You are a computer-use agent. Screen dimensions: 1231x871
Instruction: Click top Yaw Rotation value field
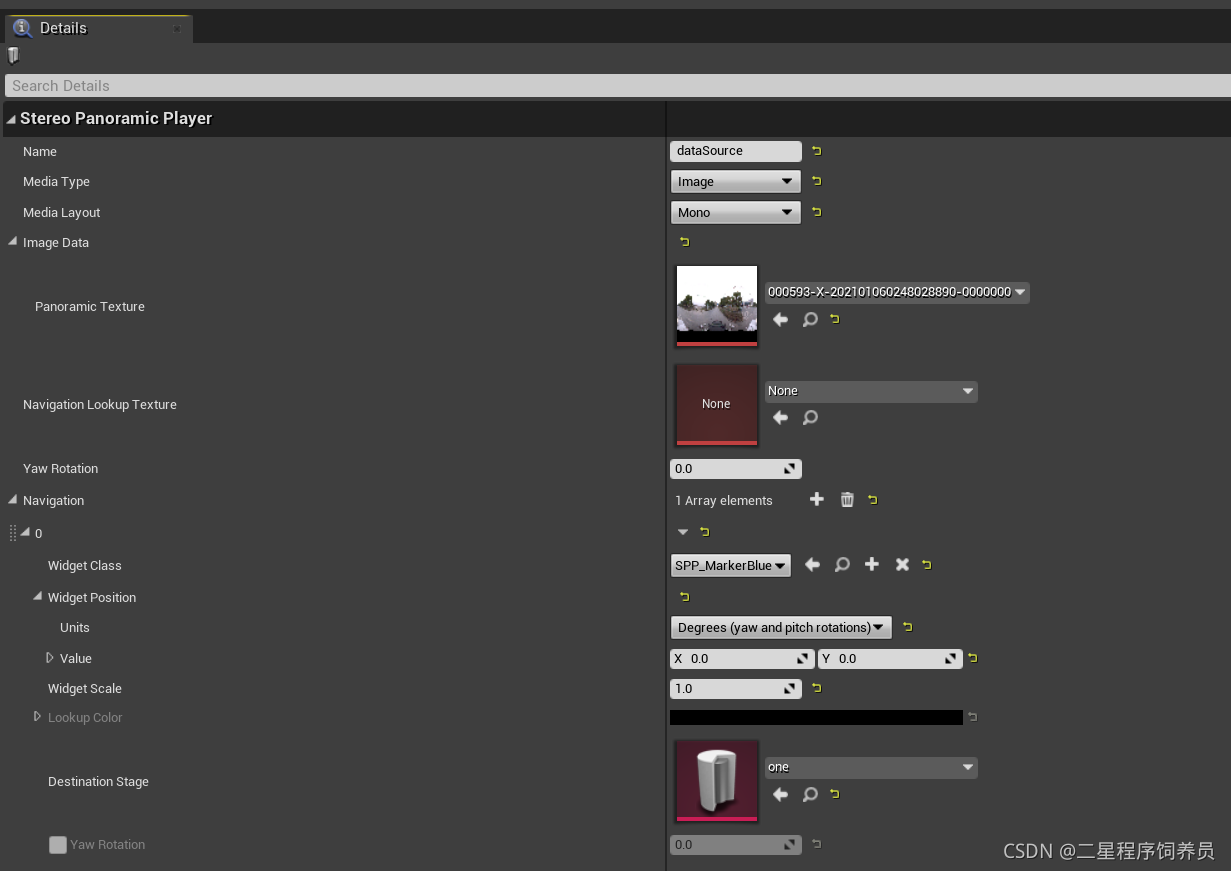(x=736, y=468)
